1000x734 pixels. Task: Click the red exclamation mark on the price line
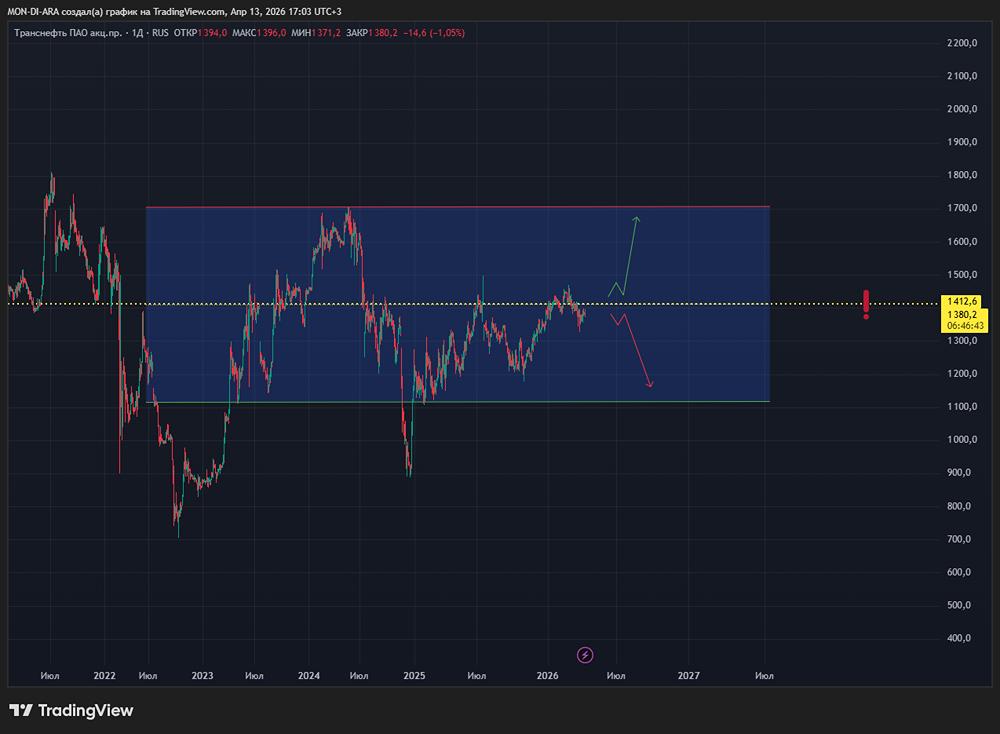point(866,304)
